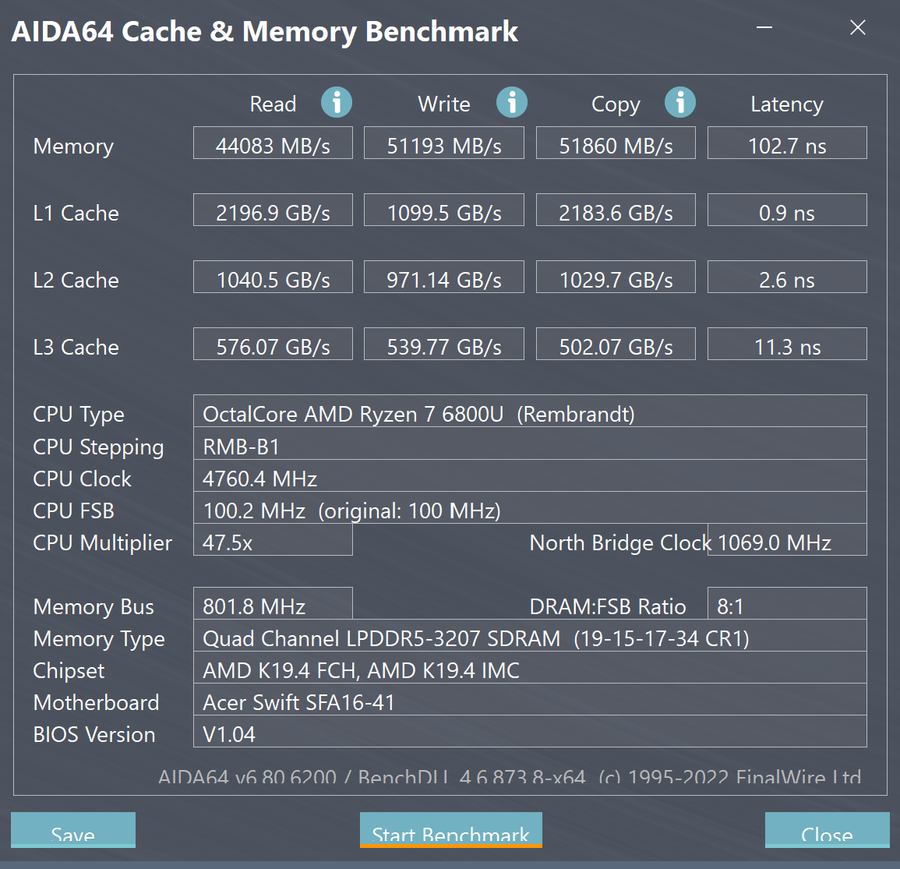Click the Memory Latency value box
The width and height of the screenshot is (900, 869).
tap(787, 143)
